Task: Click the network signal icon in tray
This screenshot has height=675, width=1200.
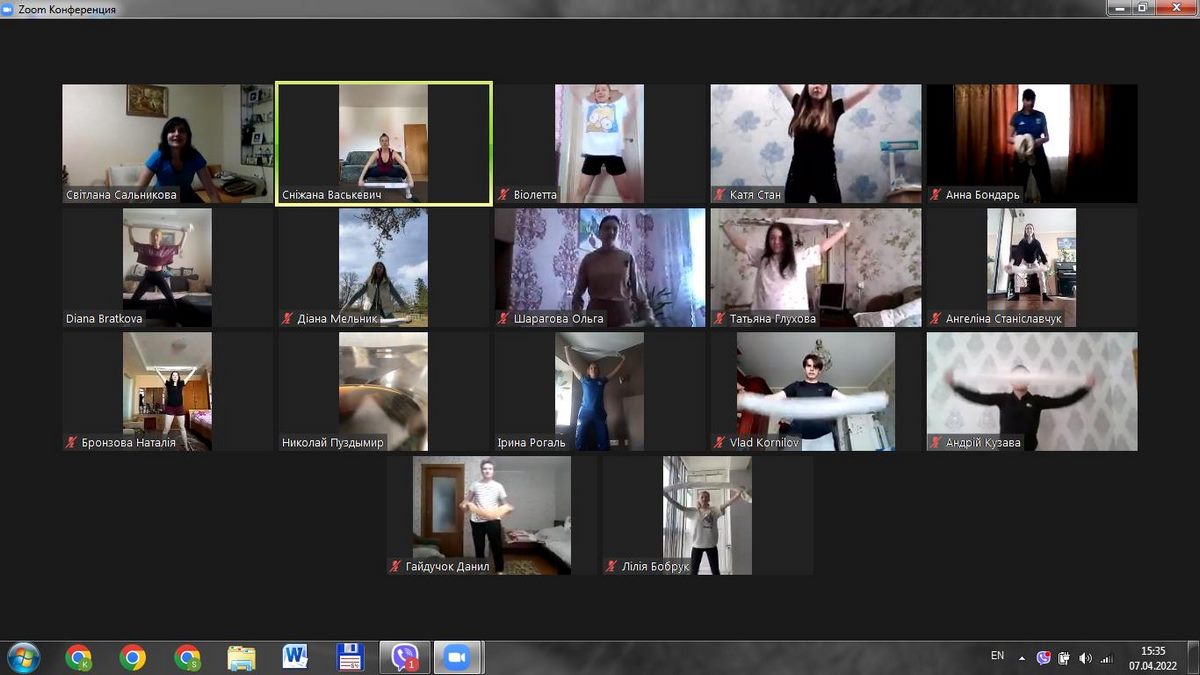Action: pos(1107,658)
